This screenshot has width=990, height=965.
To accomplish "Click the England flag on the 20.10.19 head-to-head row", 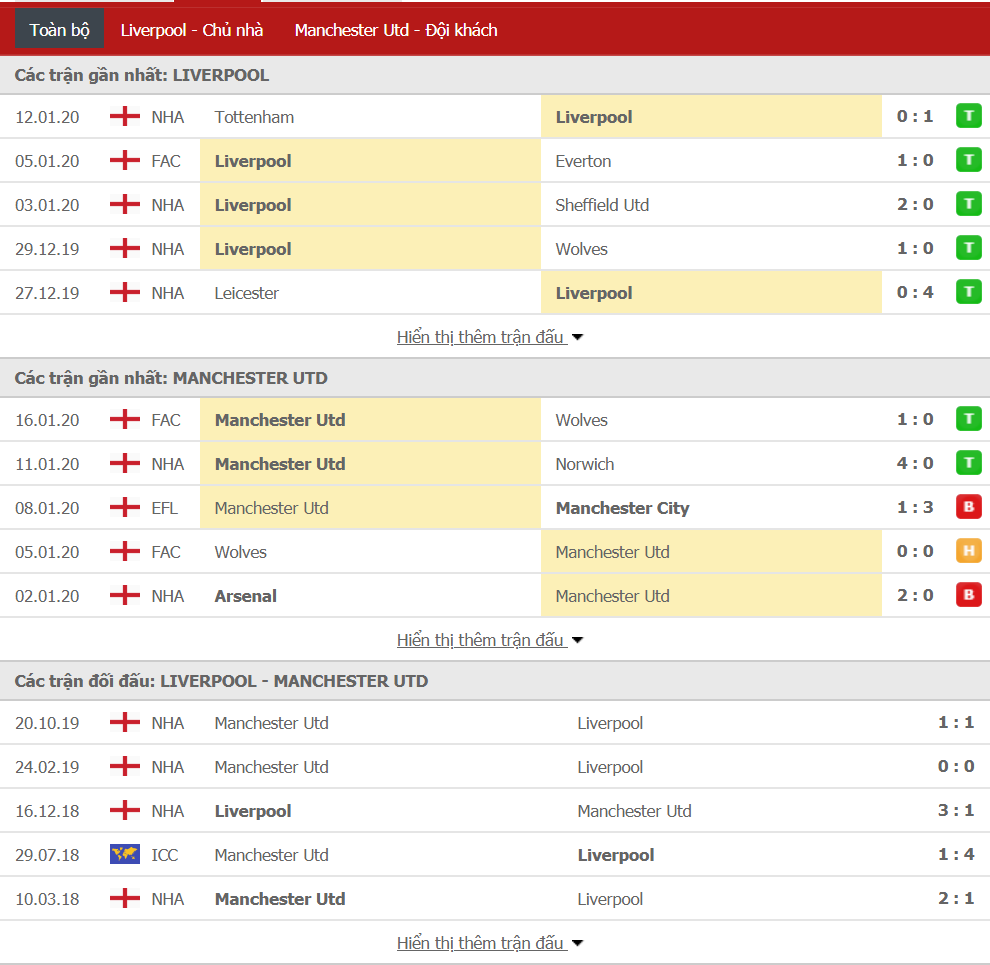I will (x=124, y=722).
